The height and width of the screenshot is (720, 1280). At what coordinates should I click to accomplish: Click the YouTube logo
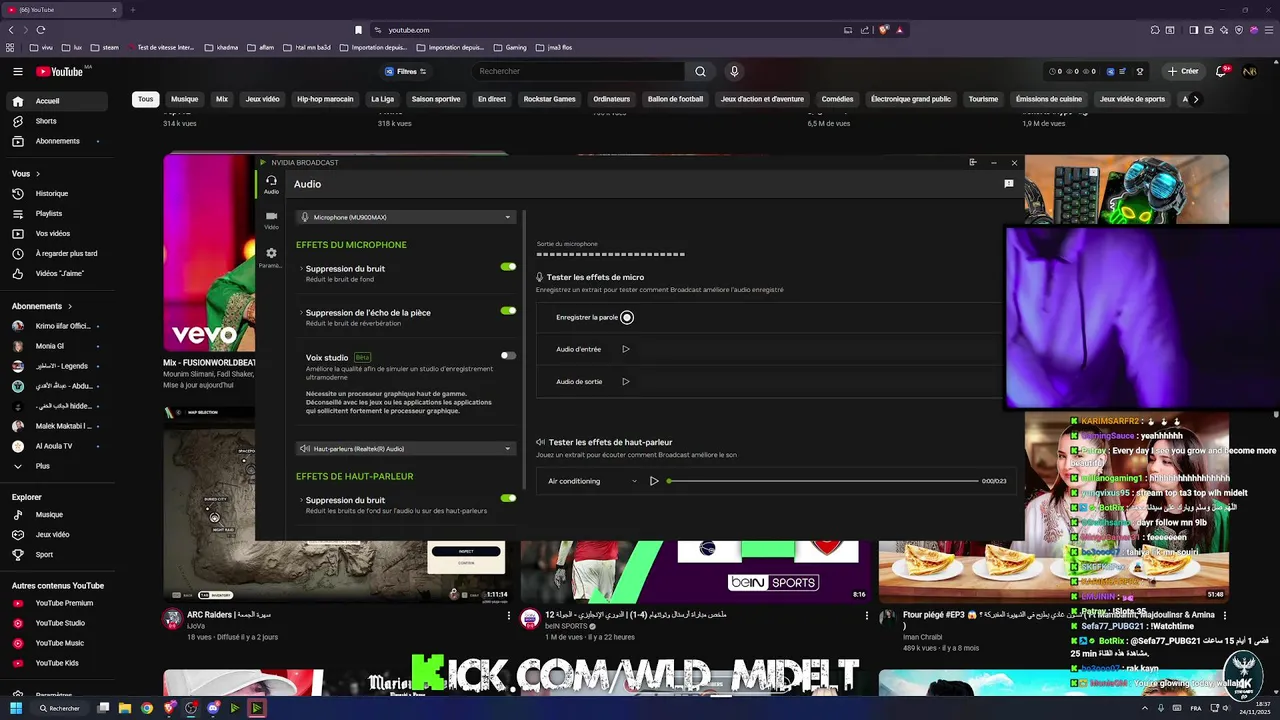coord(60,71)
